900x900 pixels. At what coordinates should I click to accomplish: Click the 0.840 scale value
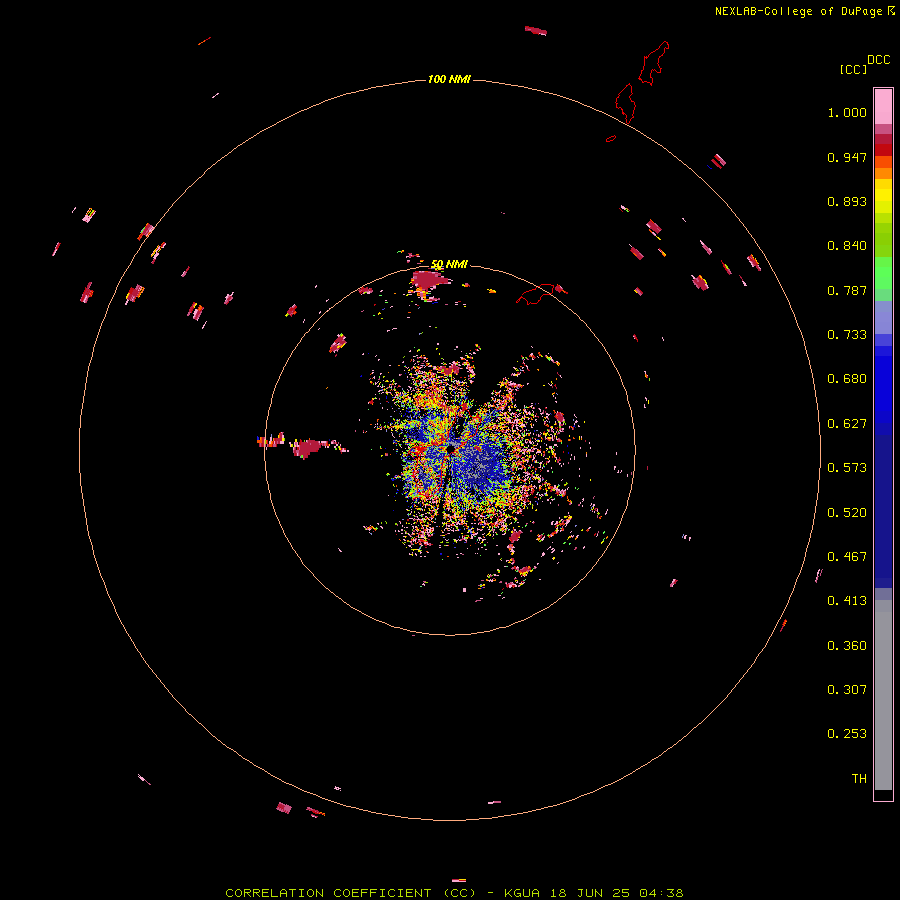[x=847, y=246]
